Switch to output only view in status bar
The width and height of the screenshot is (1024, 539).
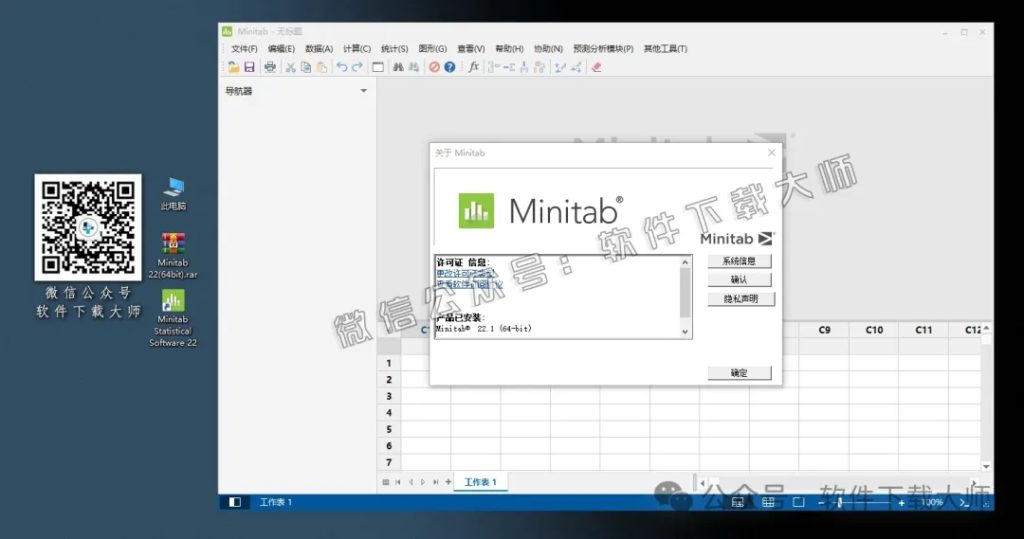click(x=798, y=502)
